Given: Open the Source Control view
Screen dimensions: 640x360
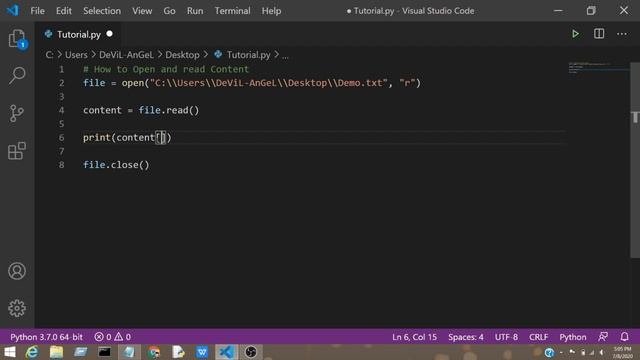Looking at the screenshot, I should pyautogui.click(x=17, y=113).
